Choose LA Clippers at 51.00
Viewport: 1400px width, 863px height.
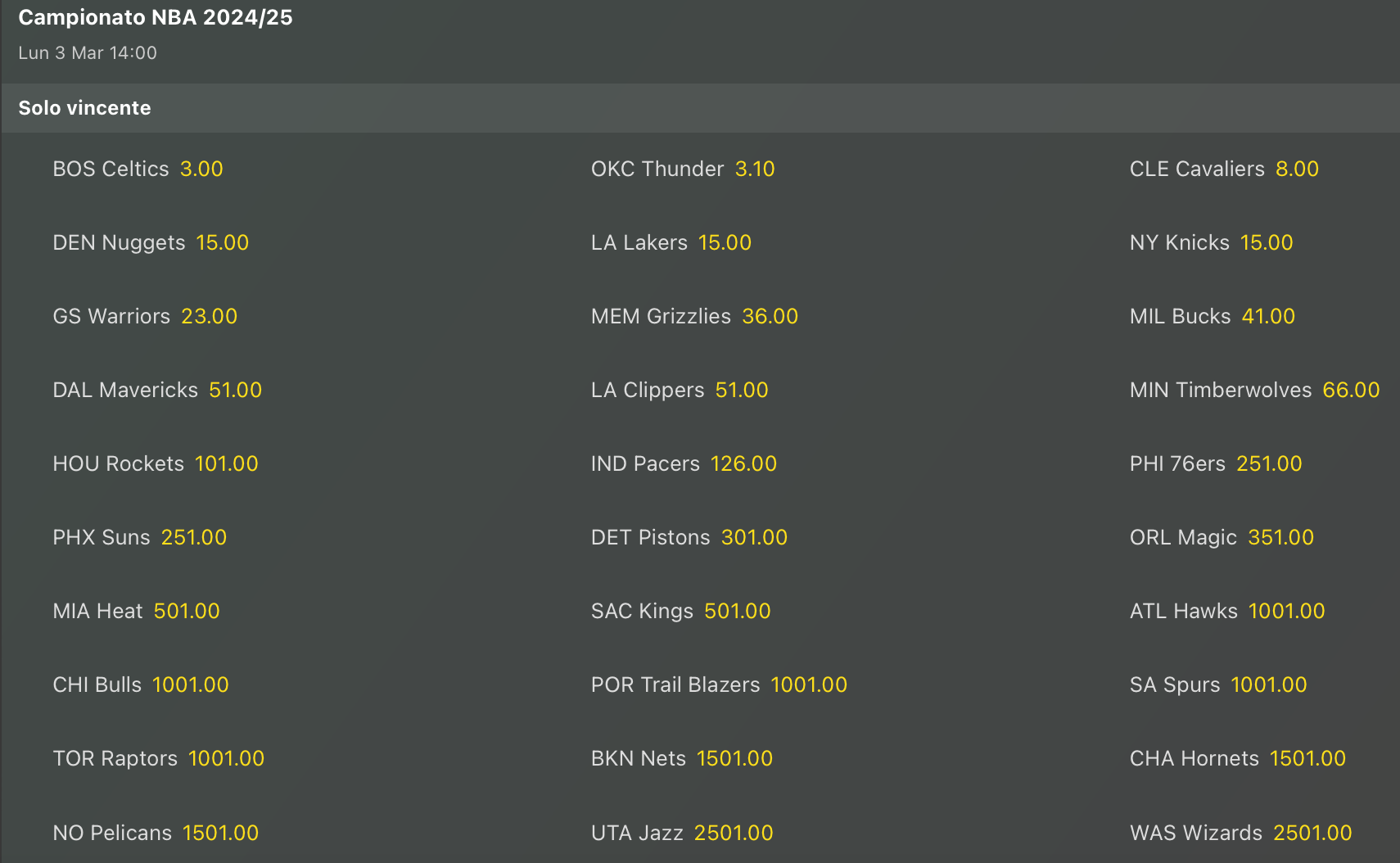[x=680, y=390]
